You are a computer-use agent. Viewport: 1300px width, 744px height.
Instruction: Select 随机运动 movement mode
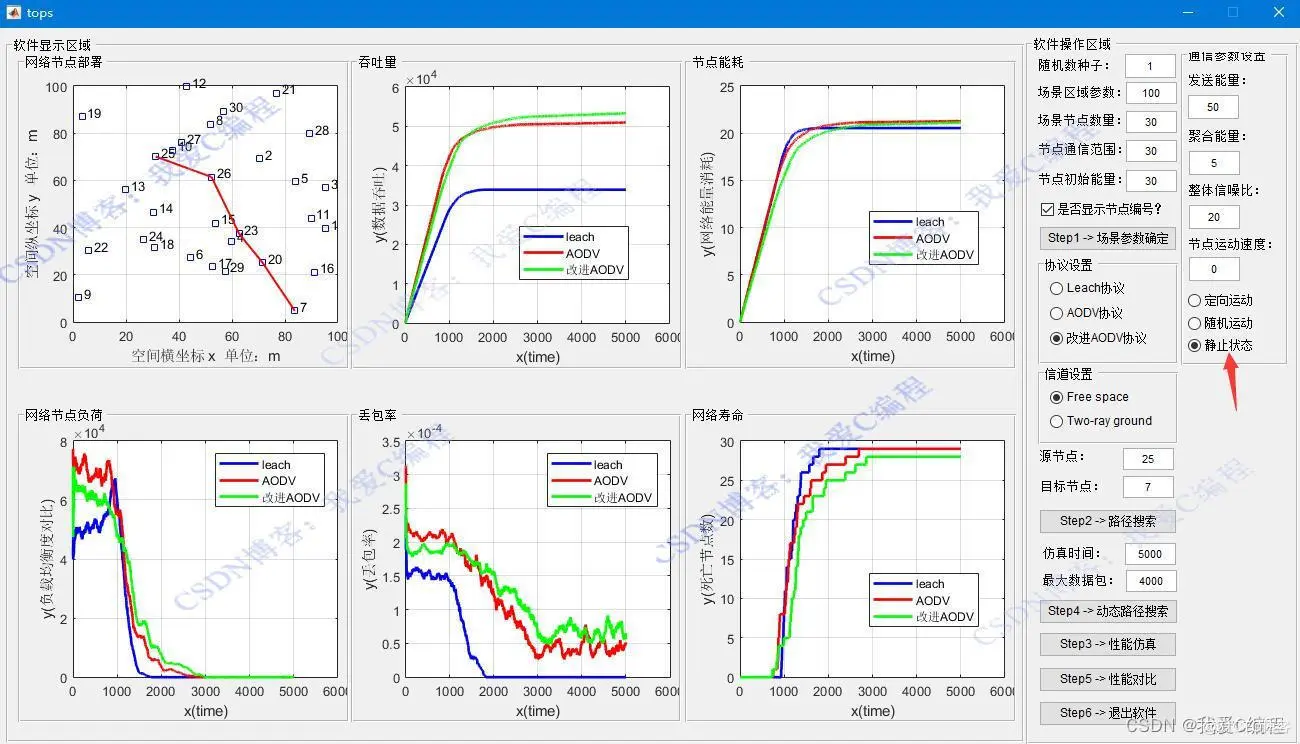pyautogui.click(x=1194, y=323)
